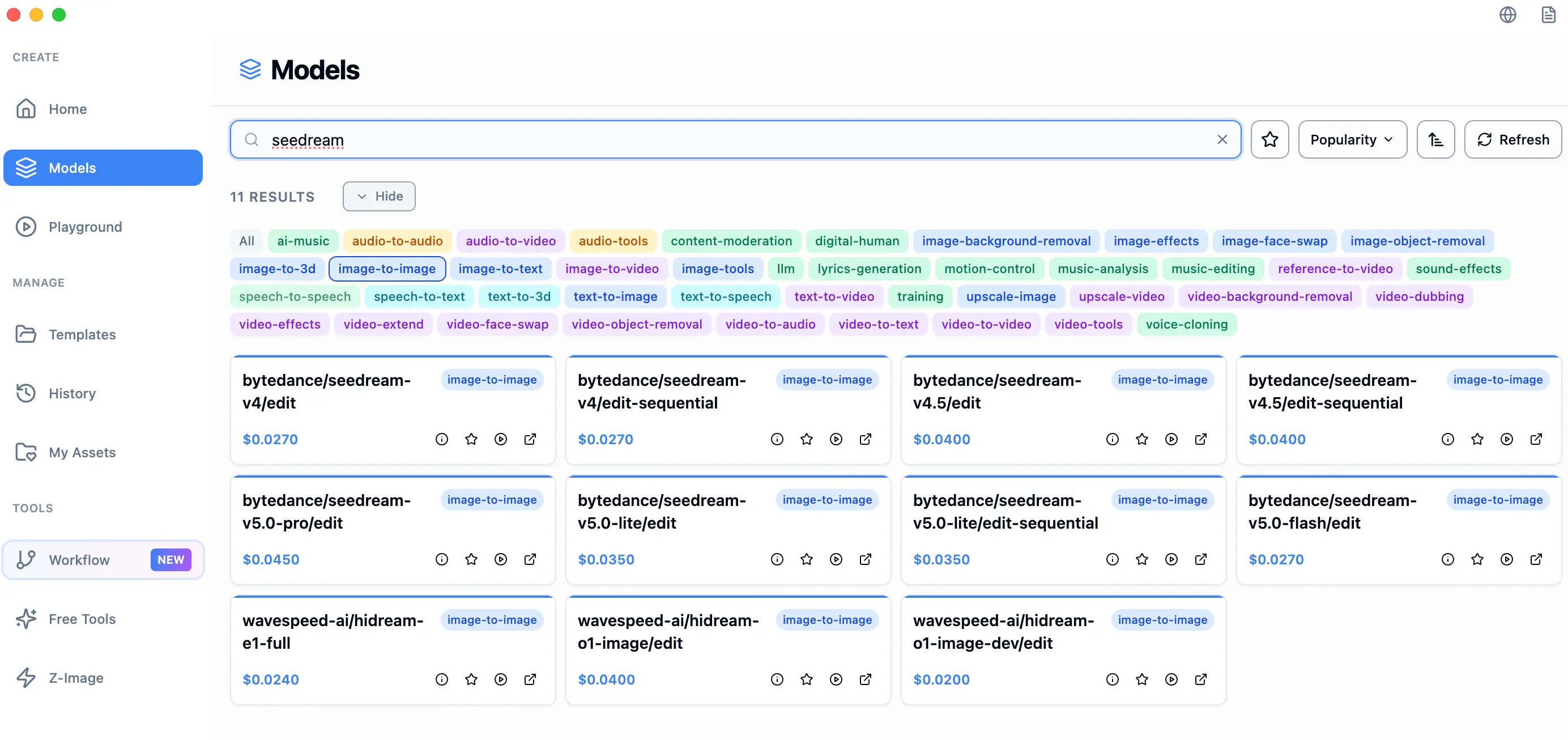Open Z-Image tool in sidebar
1568x740 pixels.
click(103, 678)
